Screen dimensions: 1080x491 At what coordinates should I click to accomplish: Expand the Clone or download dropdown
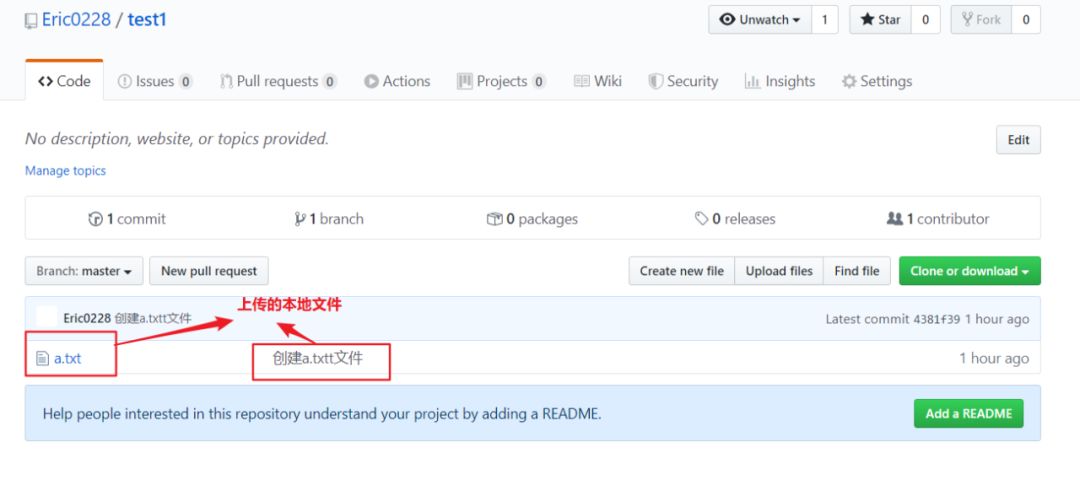point(970,271)
